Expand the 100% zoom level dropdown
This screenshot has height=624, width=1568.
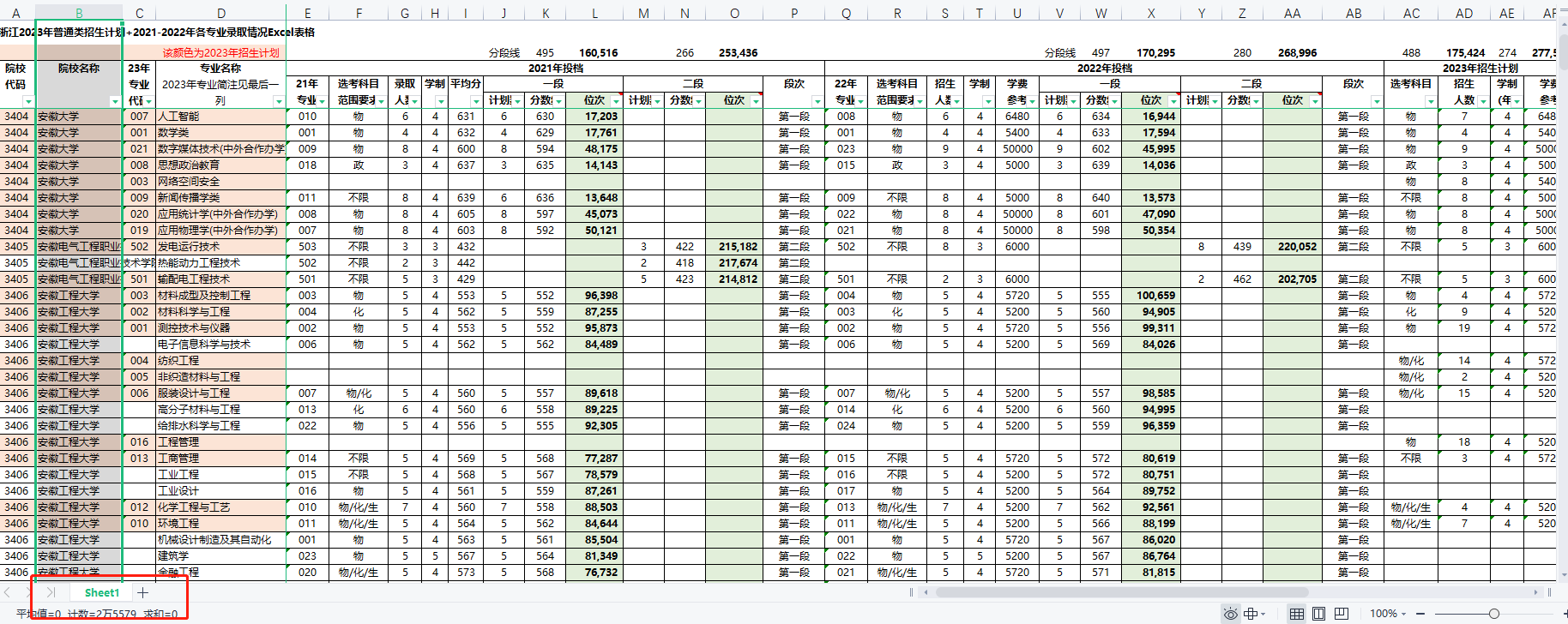(x=1388, y=614)
